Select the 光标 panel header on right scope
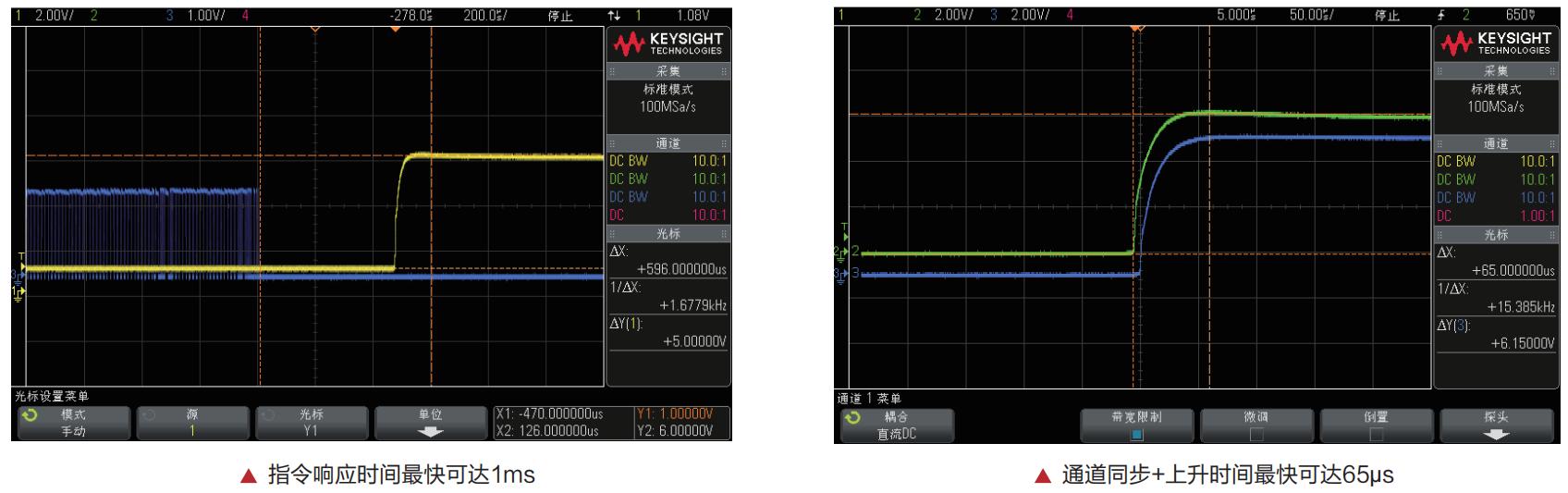This screenshot has height=493, width=1568. (1494, 235)
